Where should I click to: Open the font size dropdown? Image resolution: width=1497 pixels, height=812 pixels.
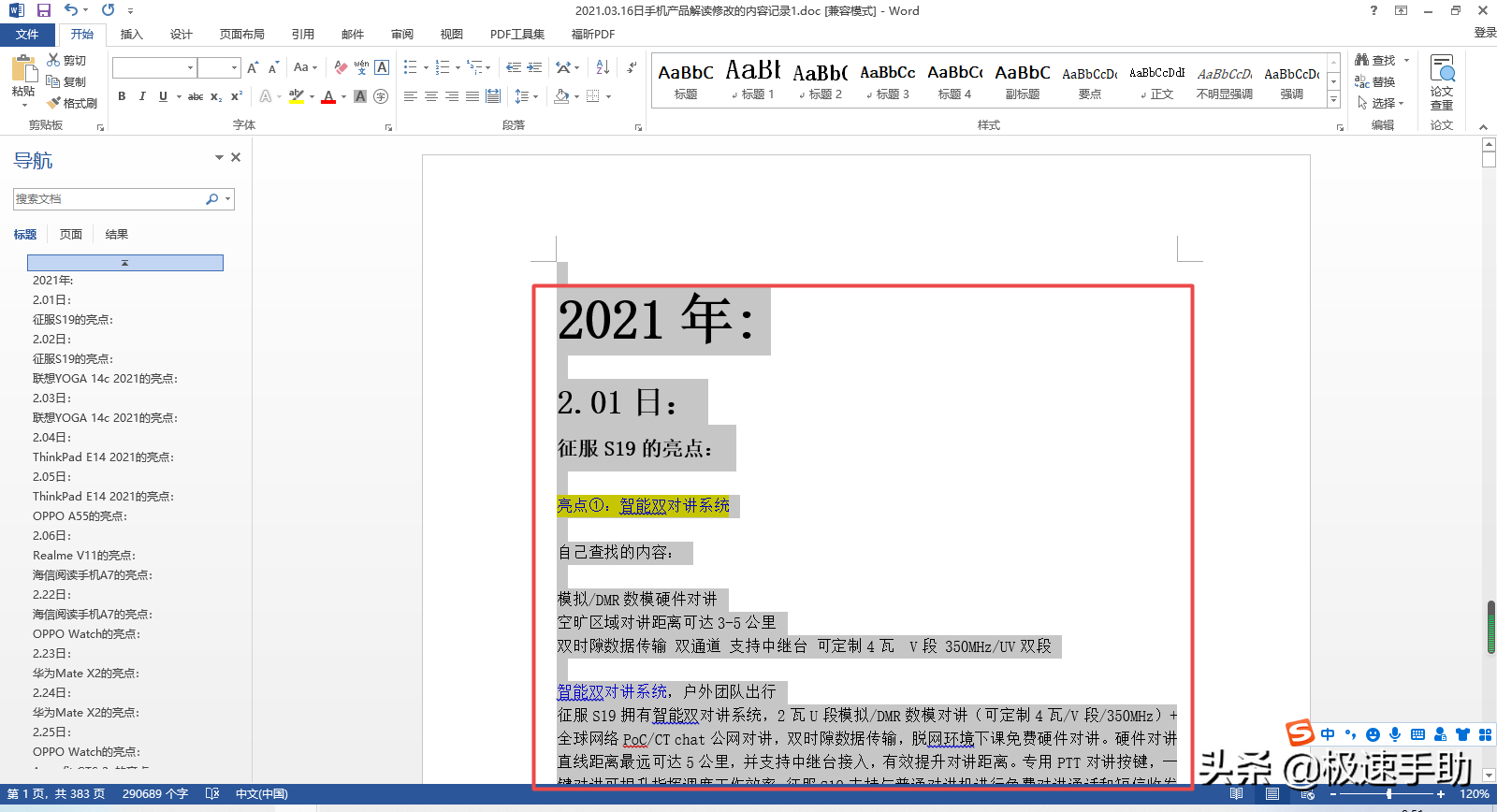click(234, 67)
